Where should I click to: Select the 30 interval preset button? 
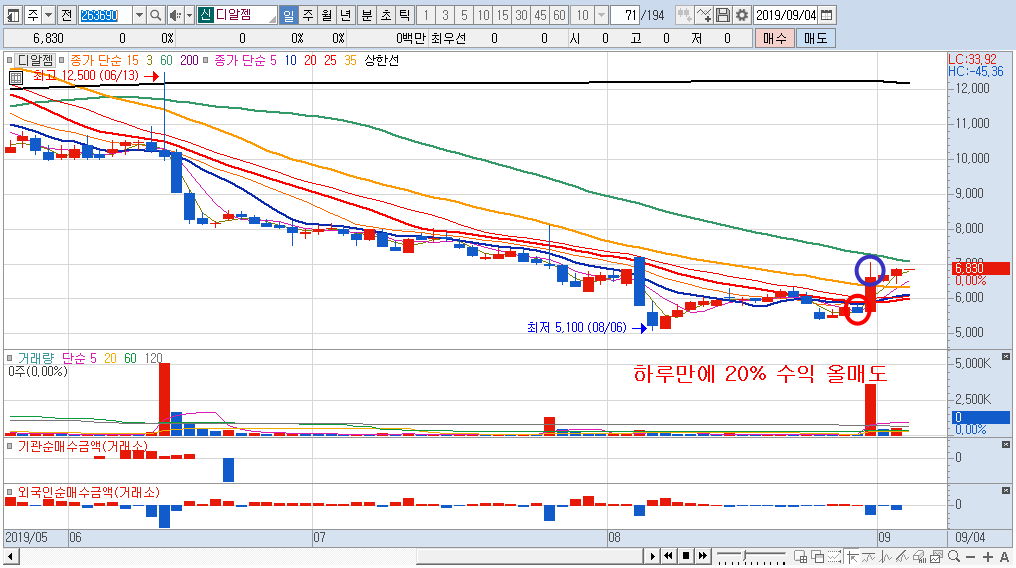point(521,15)
